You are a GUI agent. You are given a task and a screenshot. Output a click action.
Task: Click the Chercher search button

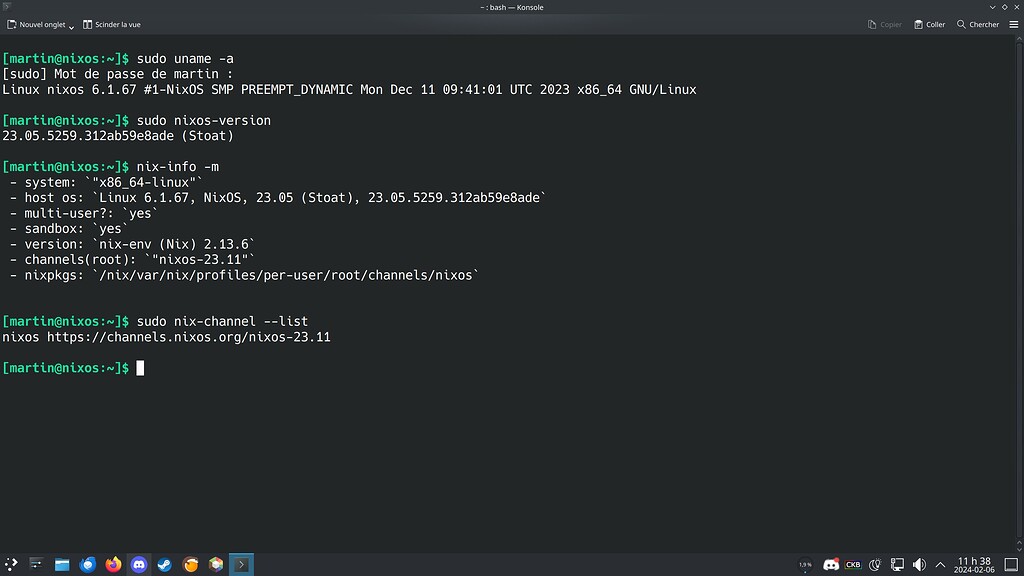click(977, 24)
